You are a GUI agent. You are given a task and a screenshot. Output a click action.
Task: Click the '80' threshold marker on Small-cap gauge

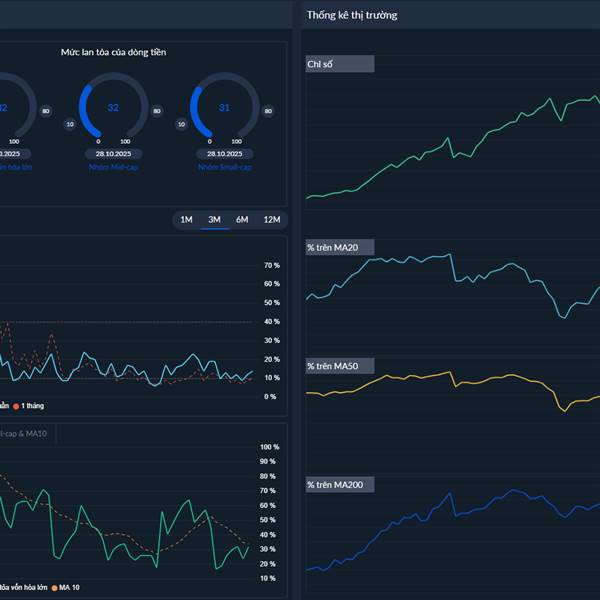coord(268,111)
